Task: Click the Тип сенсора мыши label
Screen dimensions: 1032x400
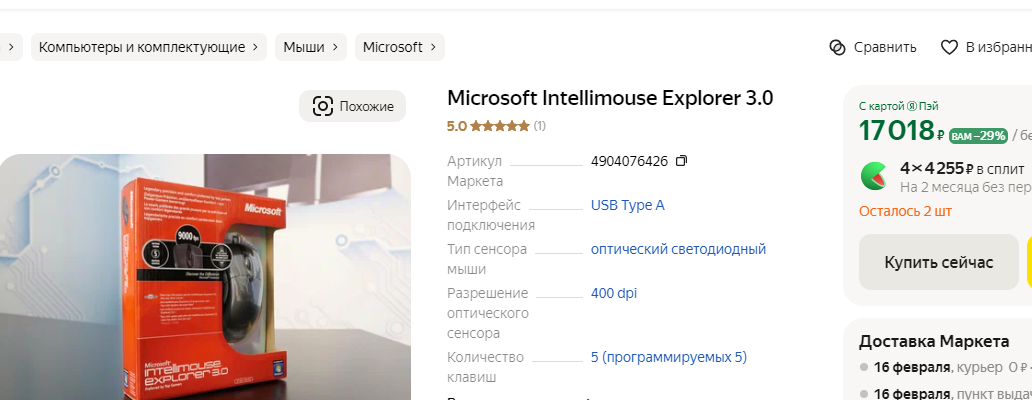Action: tap(487, 259)
